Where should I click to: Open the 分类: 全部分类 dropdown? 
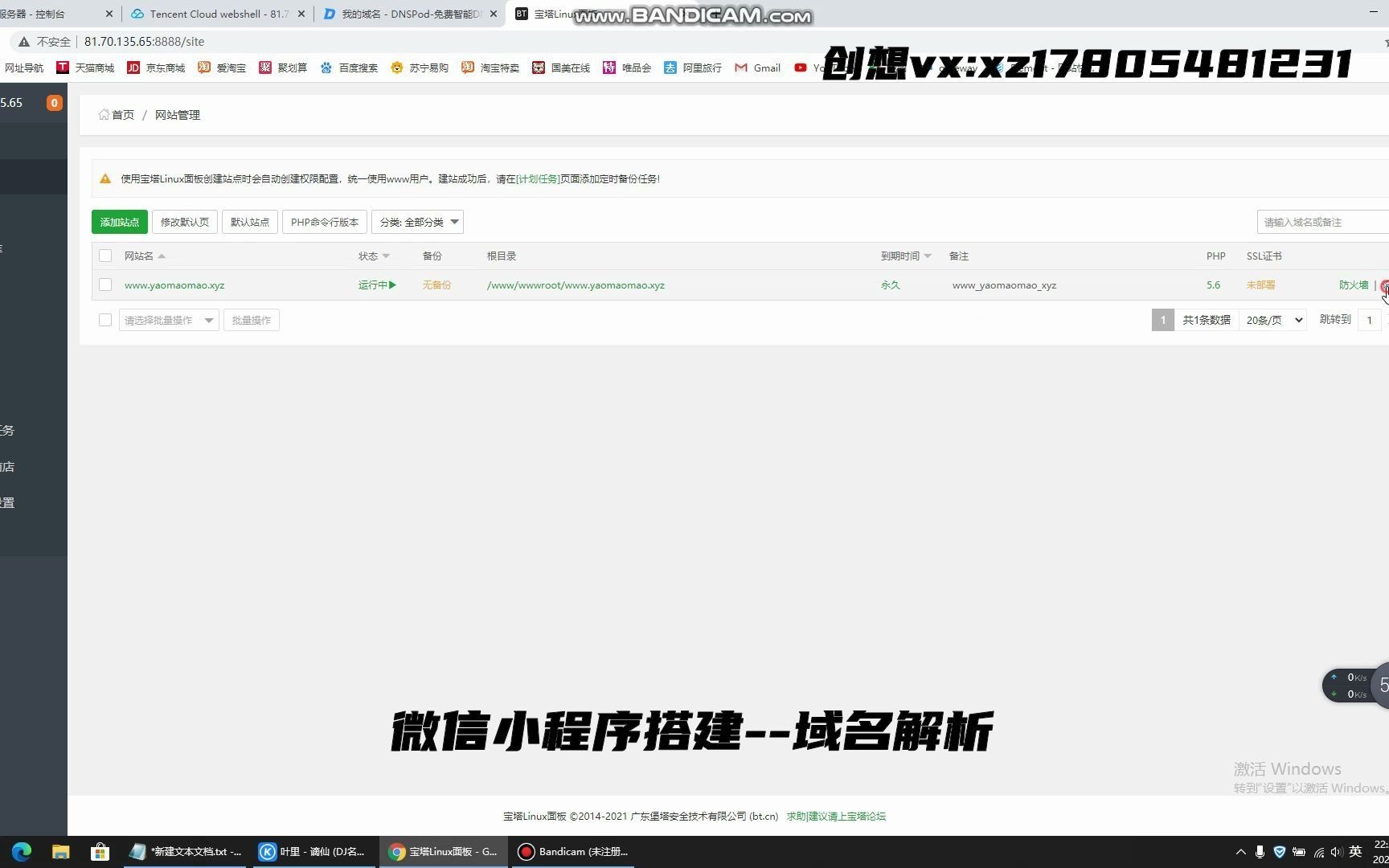point(417,222)
